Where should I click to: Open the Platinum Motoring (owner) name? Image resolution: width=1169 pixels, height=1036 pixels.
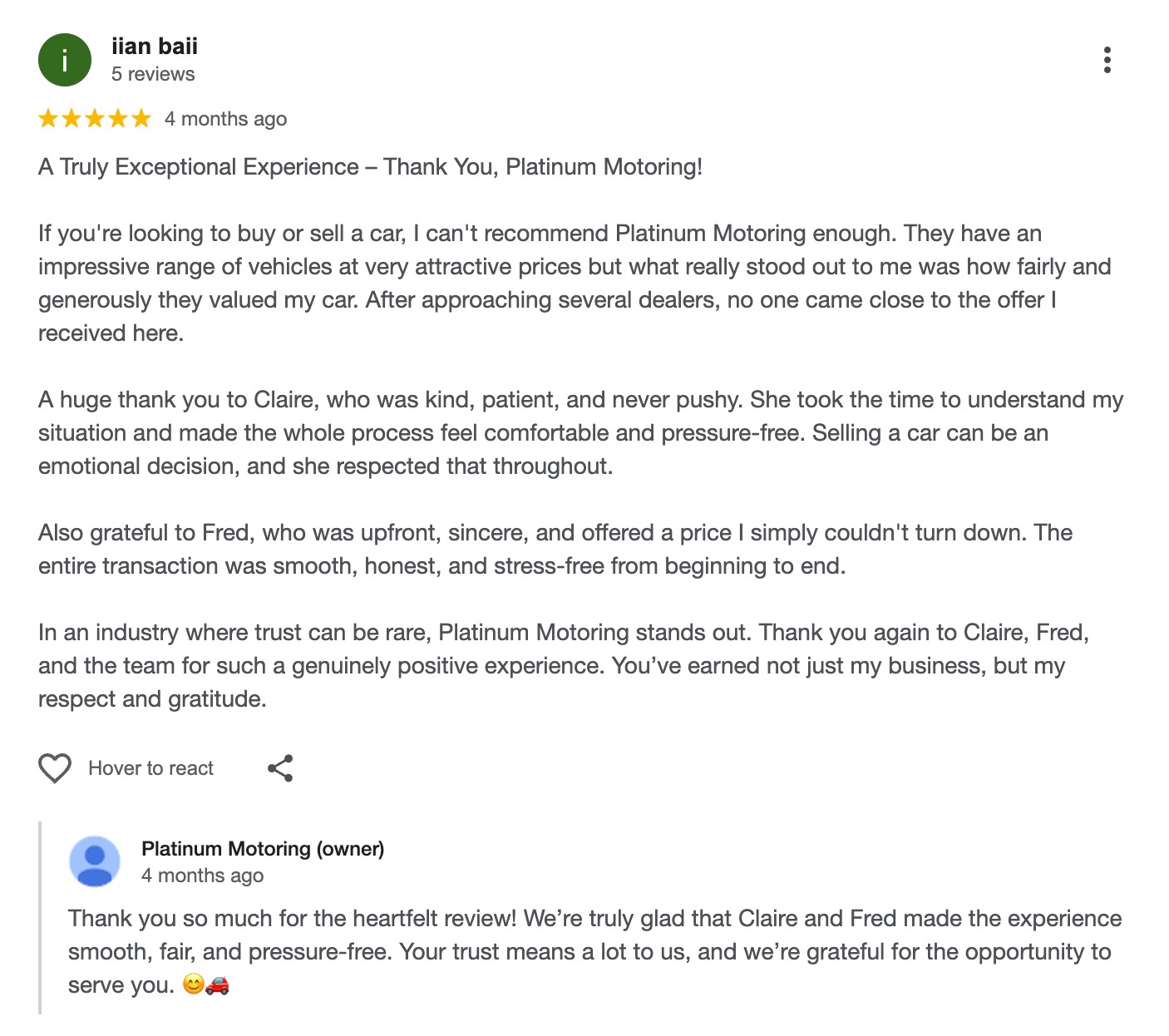[x=263, y=849]
